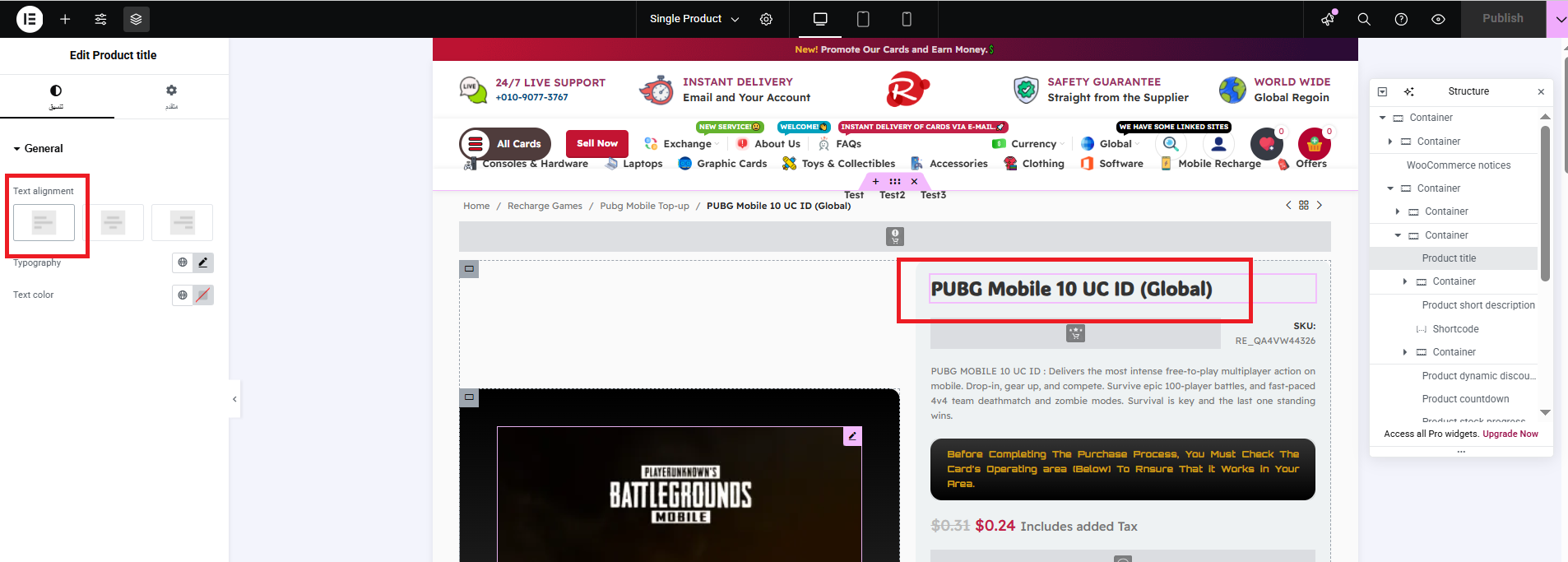Switch to tablet responsive view
This screenshot has width=1568, height=562.
[x=863, y=19]
